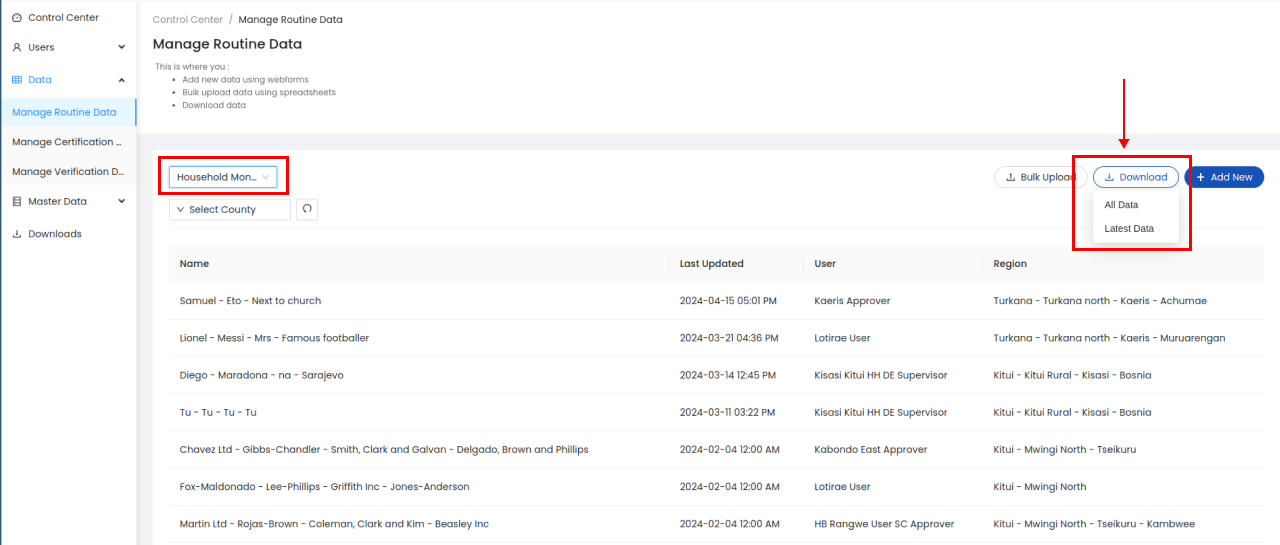Click the Add New button
Screen dimensions: 1280x545
(1224, 177)
